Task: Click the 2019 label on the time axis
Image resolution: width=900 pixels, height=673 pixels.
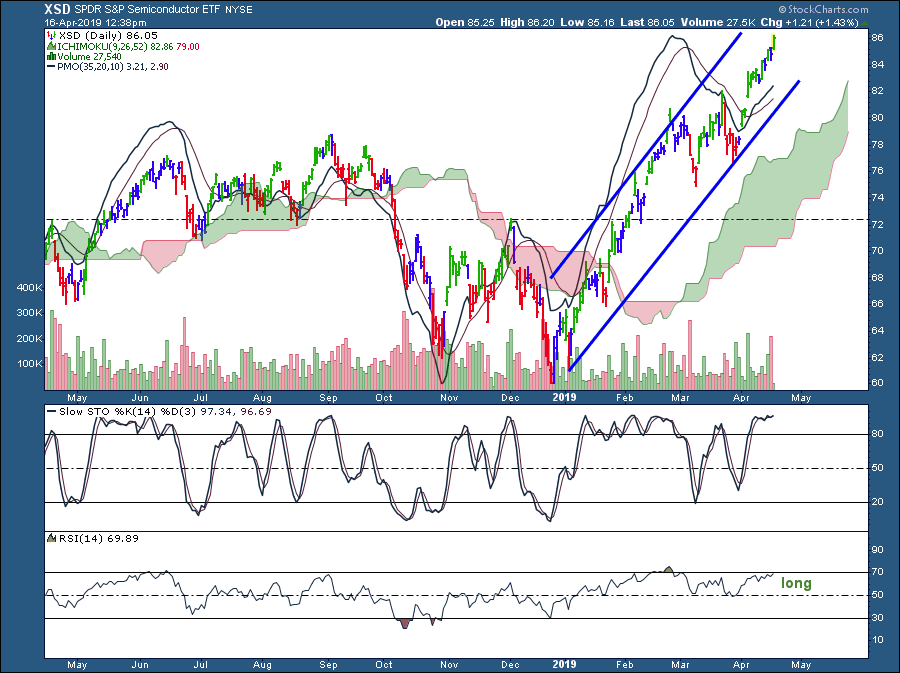Action: click(565, 662)
